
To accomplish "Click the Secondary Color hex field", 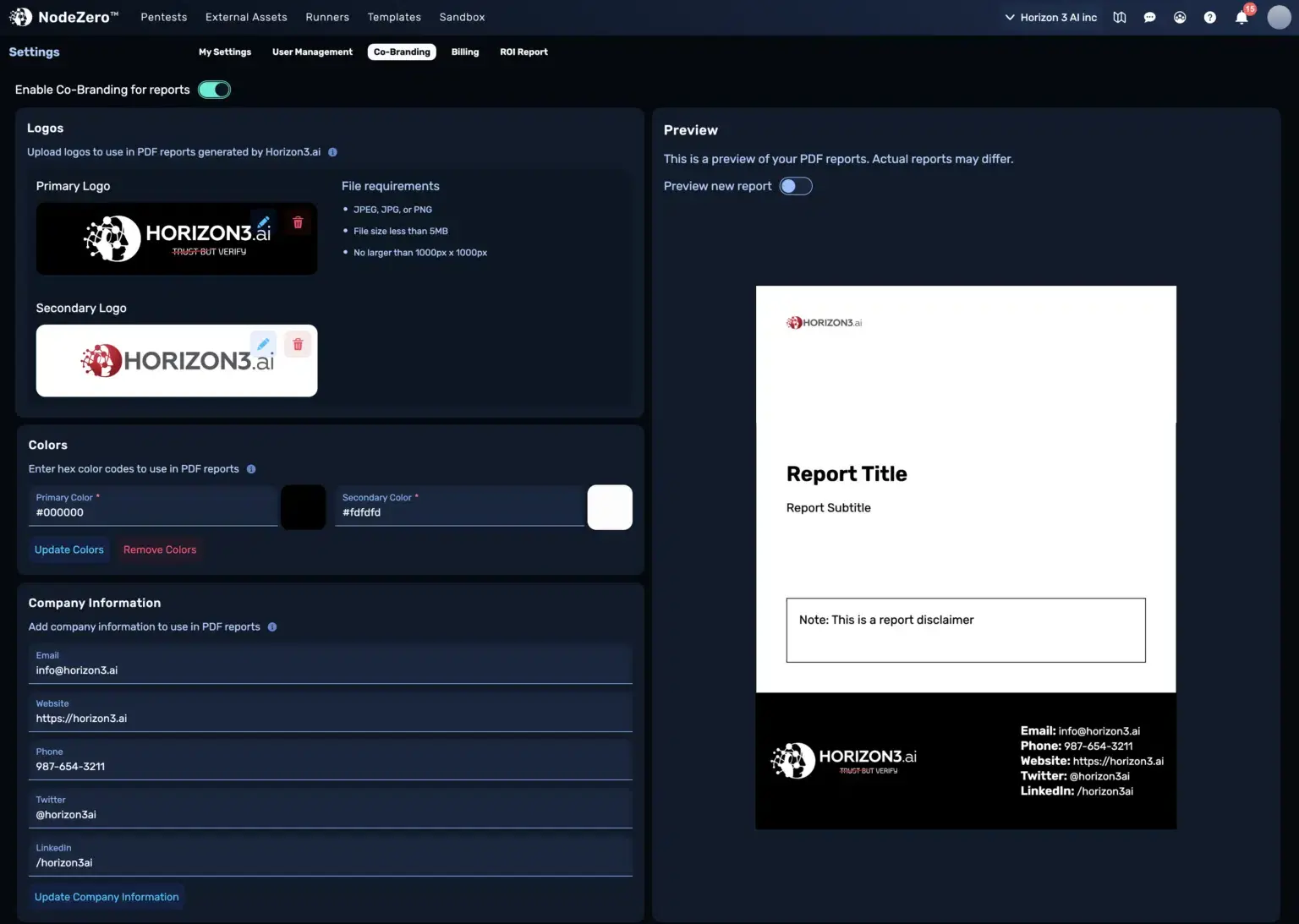I will (459, 506).
